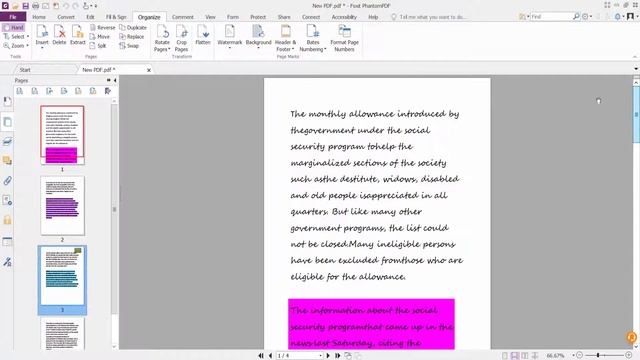Image resolution: width=640 pixels, height=360 pixels.
Task: Open the page number 1 / 4 dropdown
Action: (320, 356)
